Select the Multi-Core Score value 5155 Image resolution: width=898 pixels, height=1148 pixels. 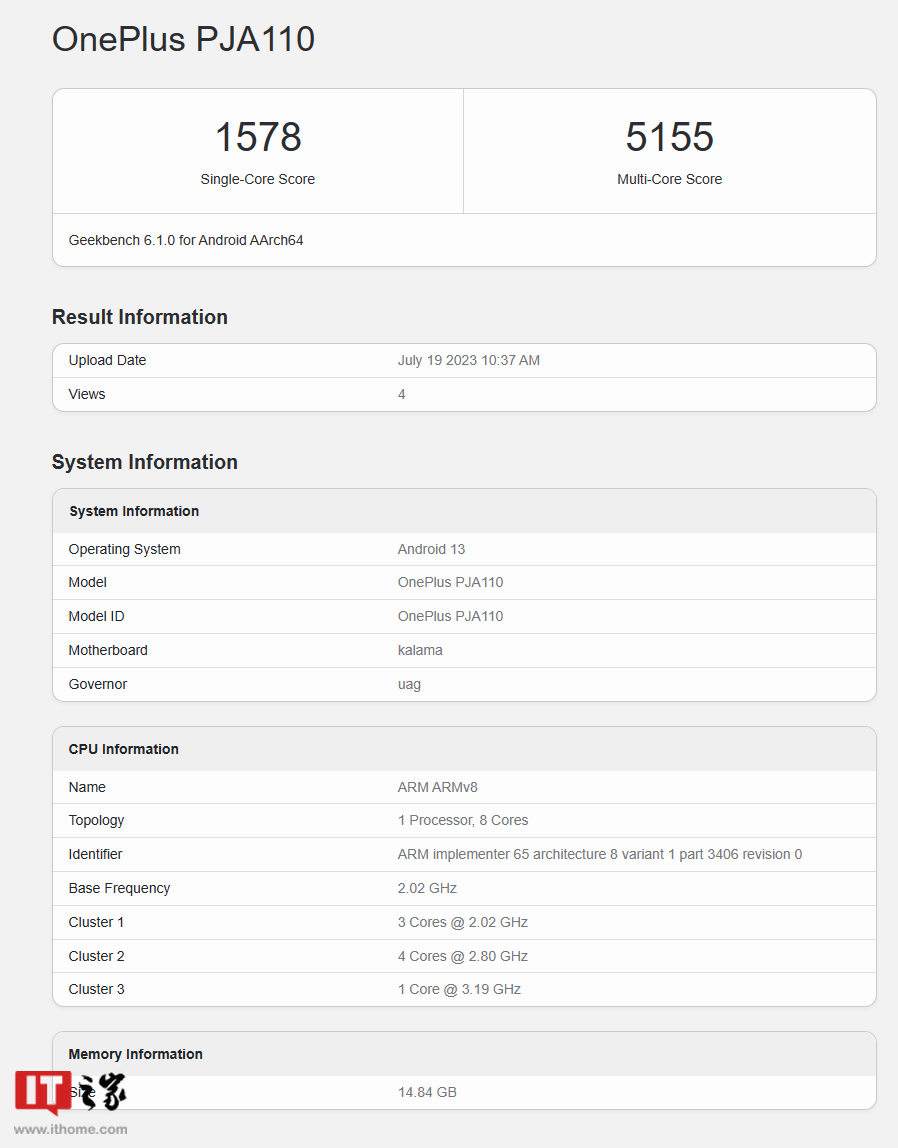[x=669, y=137]
